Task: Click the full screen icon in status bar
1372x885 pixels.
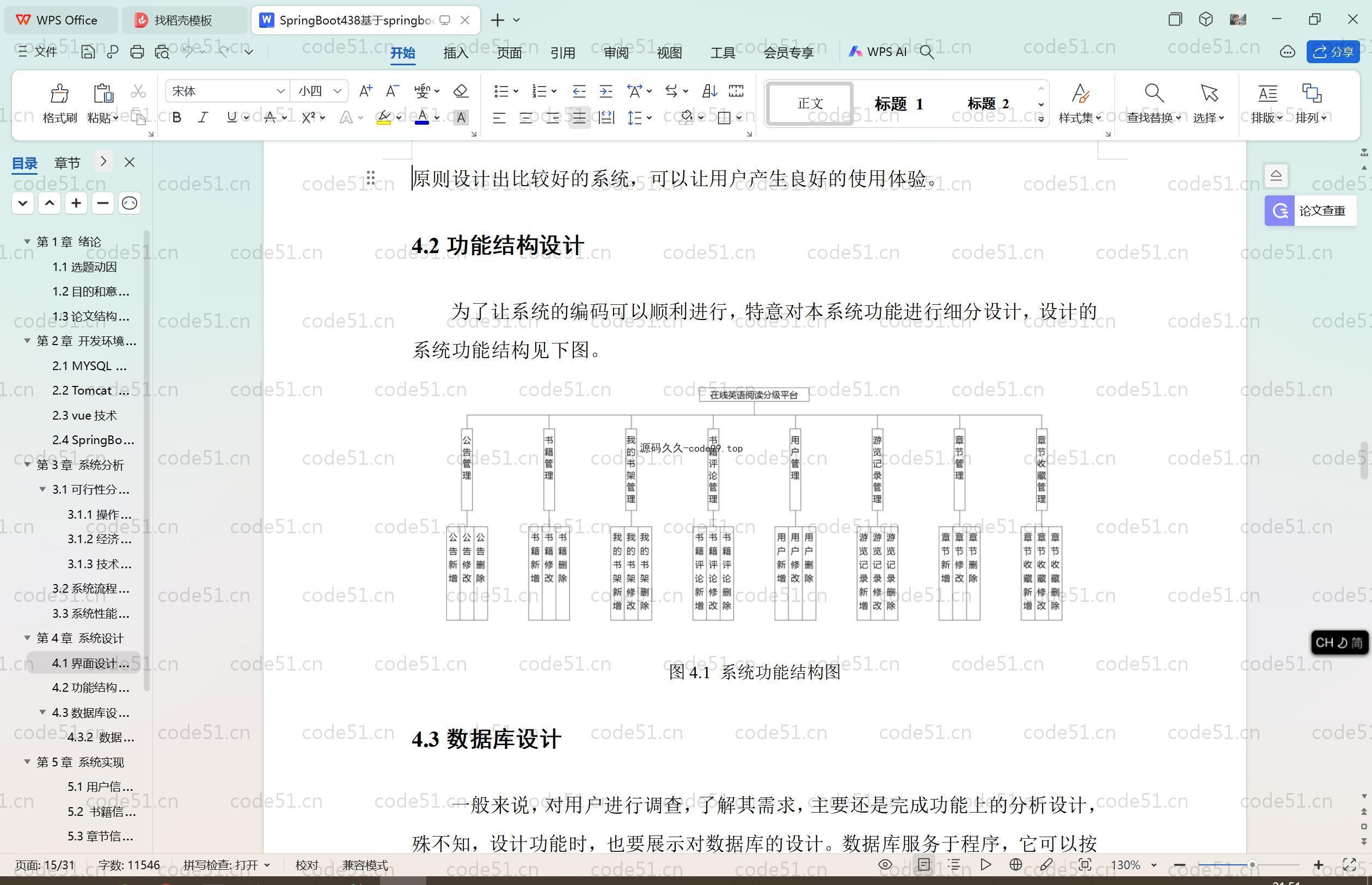Action: pyautogui.click(x=1350, y=864)
